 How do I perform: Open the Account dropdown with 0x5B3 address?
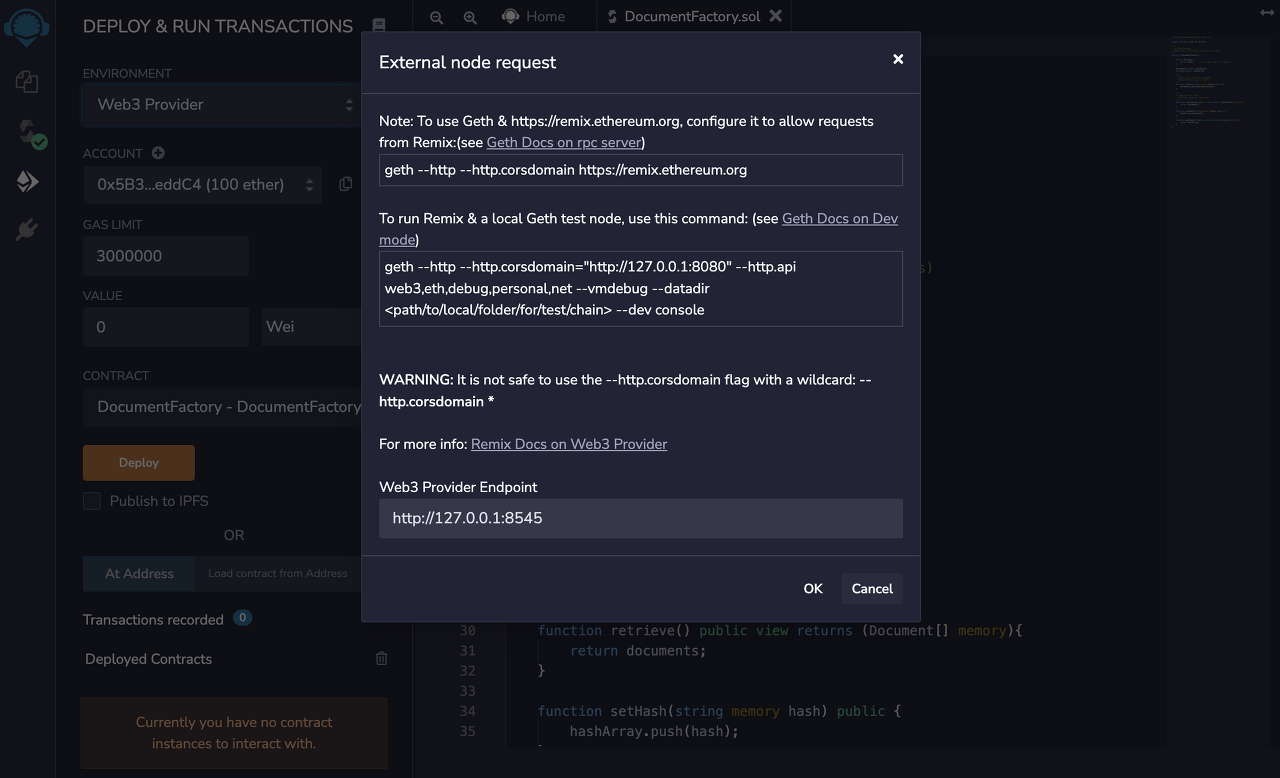pyautogui.click(x=202, y=184)
